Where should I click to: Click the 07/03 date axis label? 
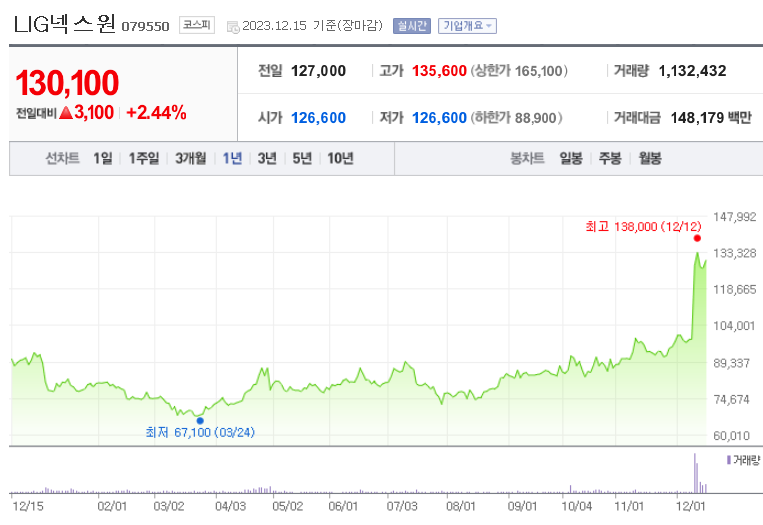pos(402,507)
